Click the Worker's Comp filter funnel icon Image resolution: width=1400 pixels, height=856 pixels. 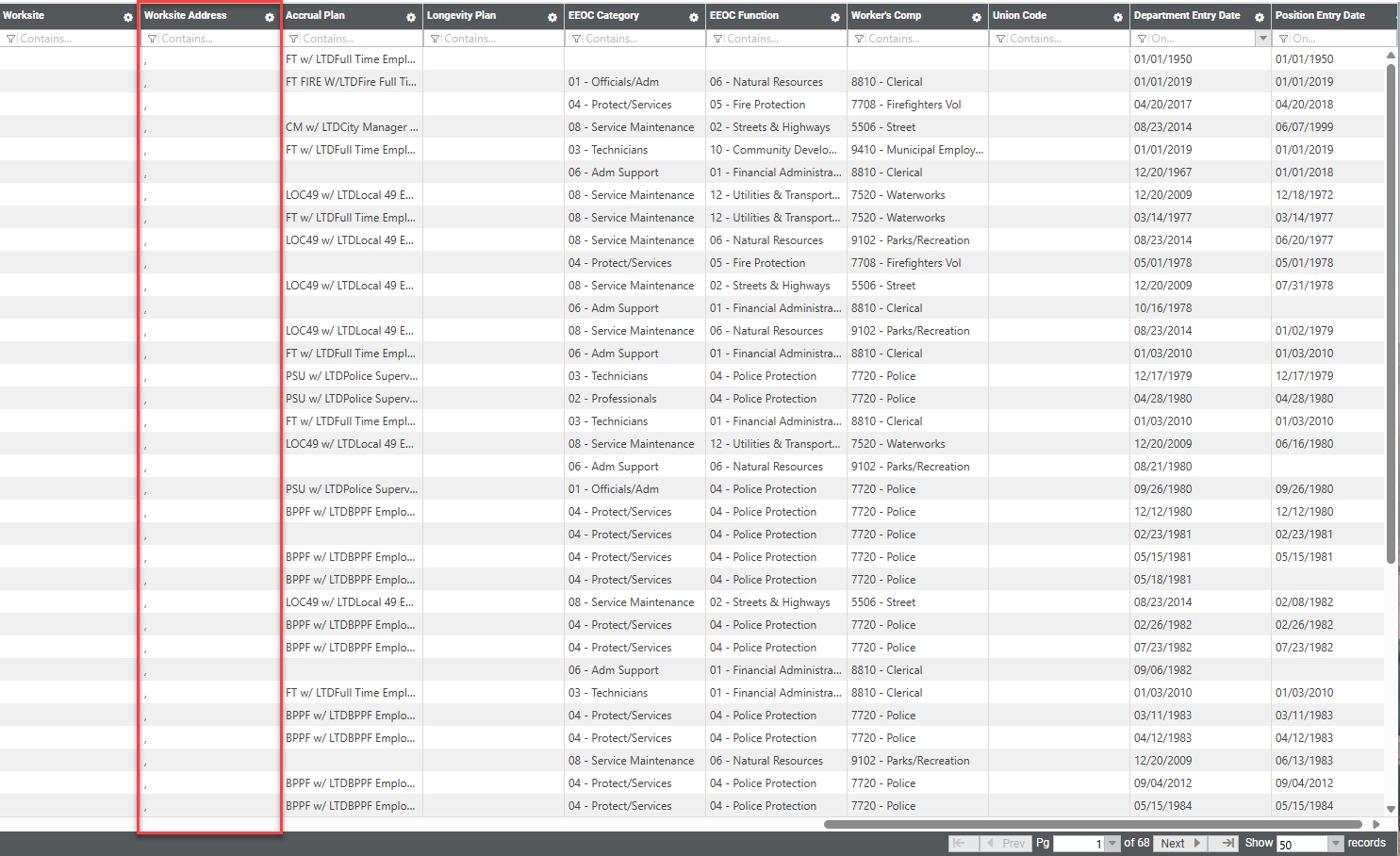coord(859,39)
